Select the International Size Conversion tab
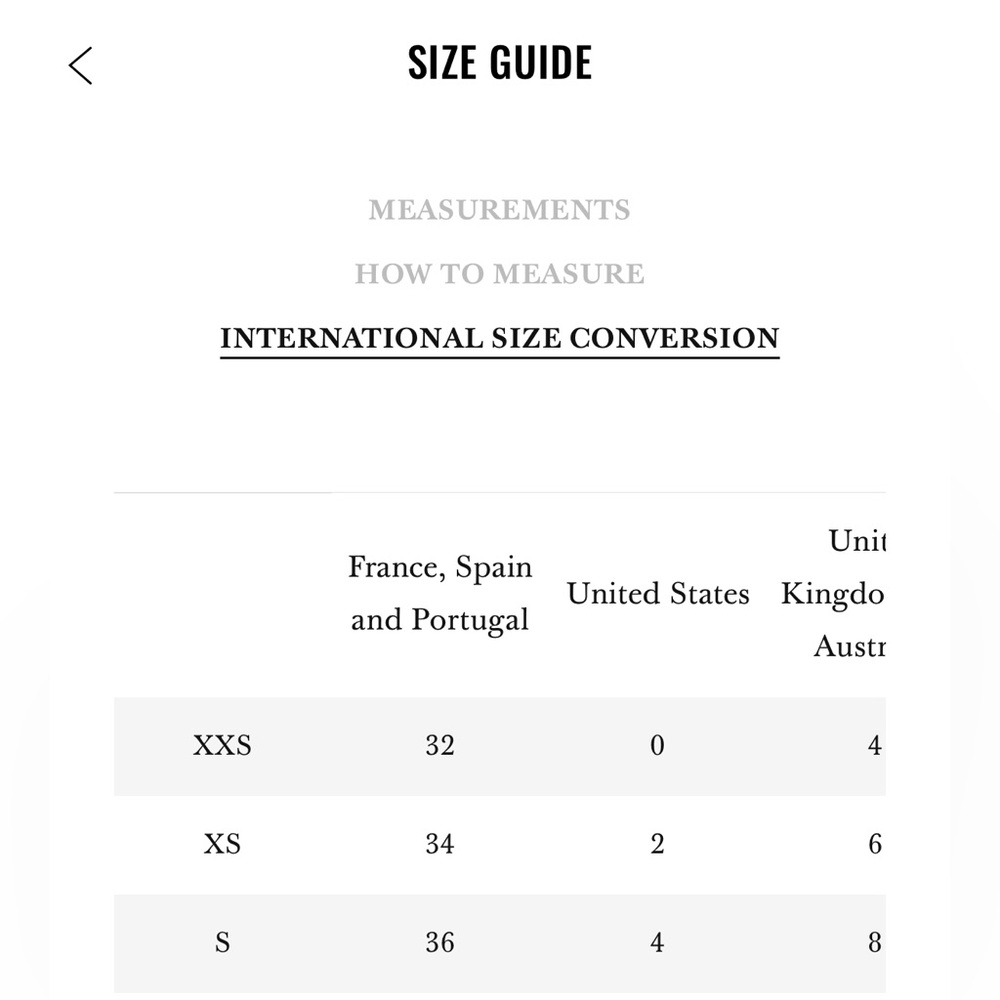Image resolution: width=1000 pixels, height=1000 pixels. (x=499, y=339)
